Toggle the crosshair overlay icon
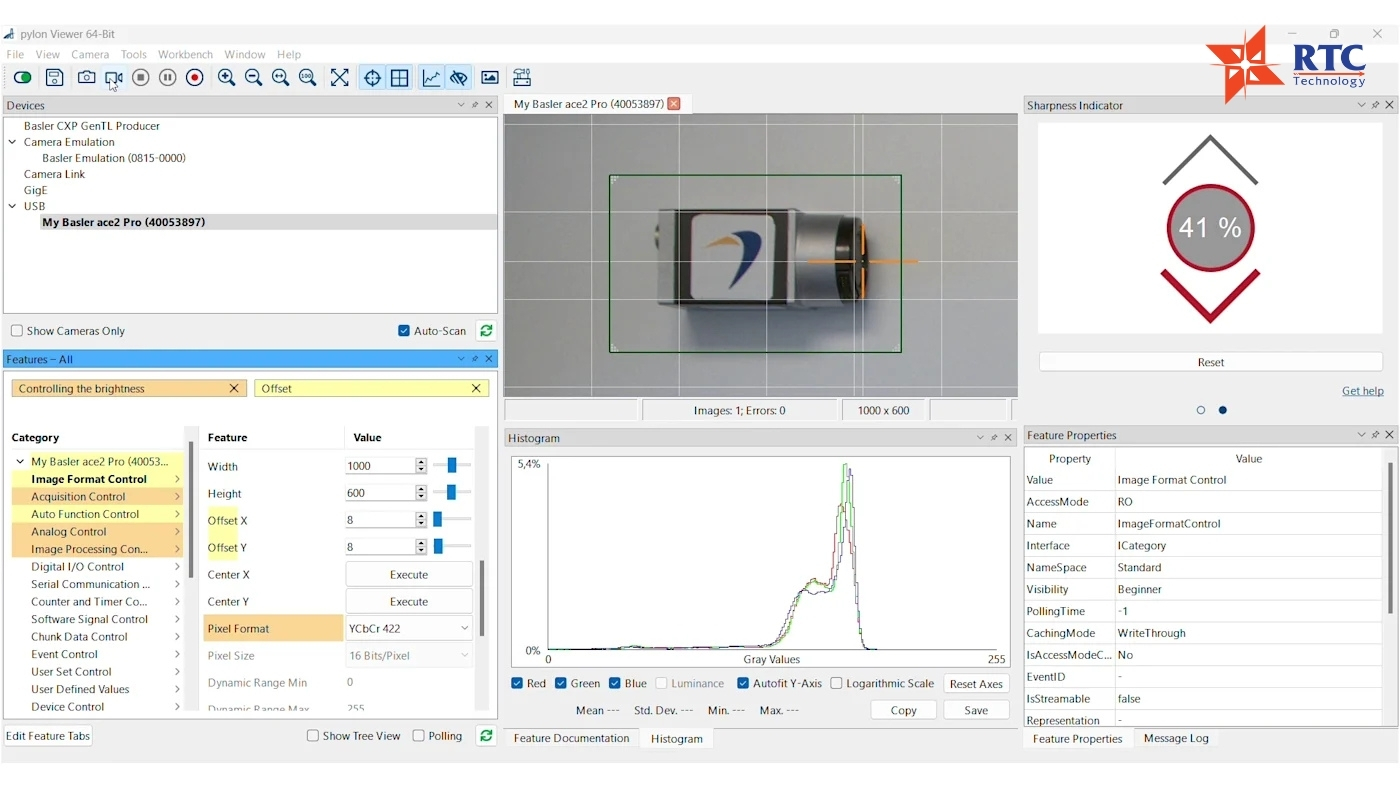This screenshot has height=788, width=1400. (372, 78)
